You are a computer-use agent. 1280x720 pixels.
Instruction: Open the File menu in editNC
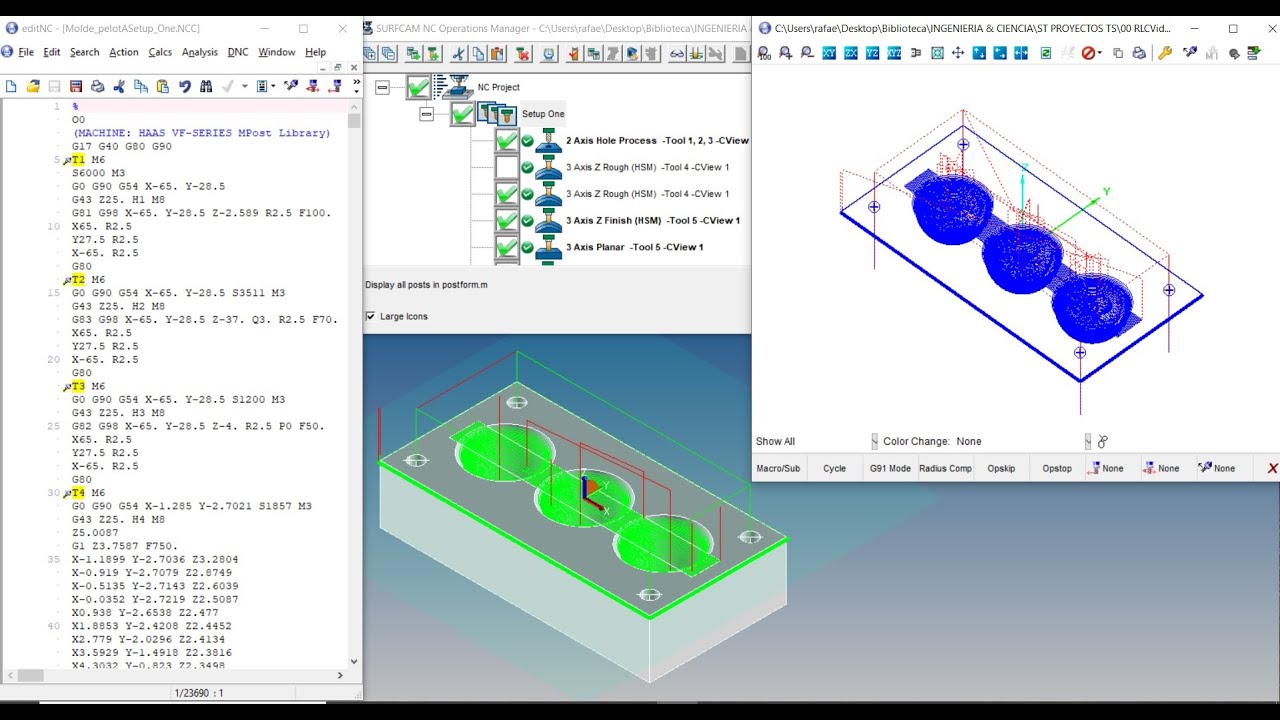(x=26, y=52)
